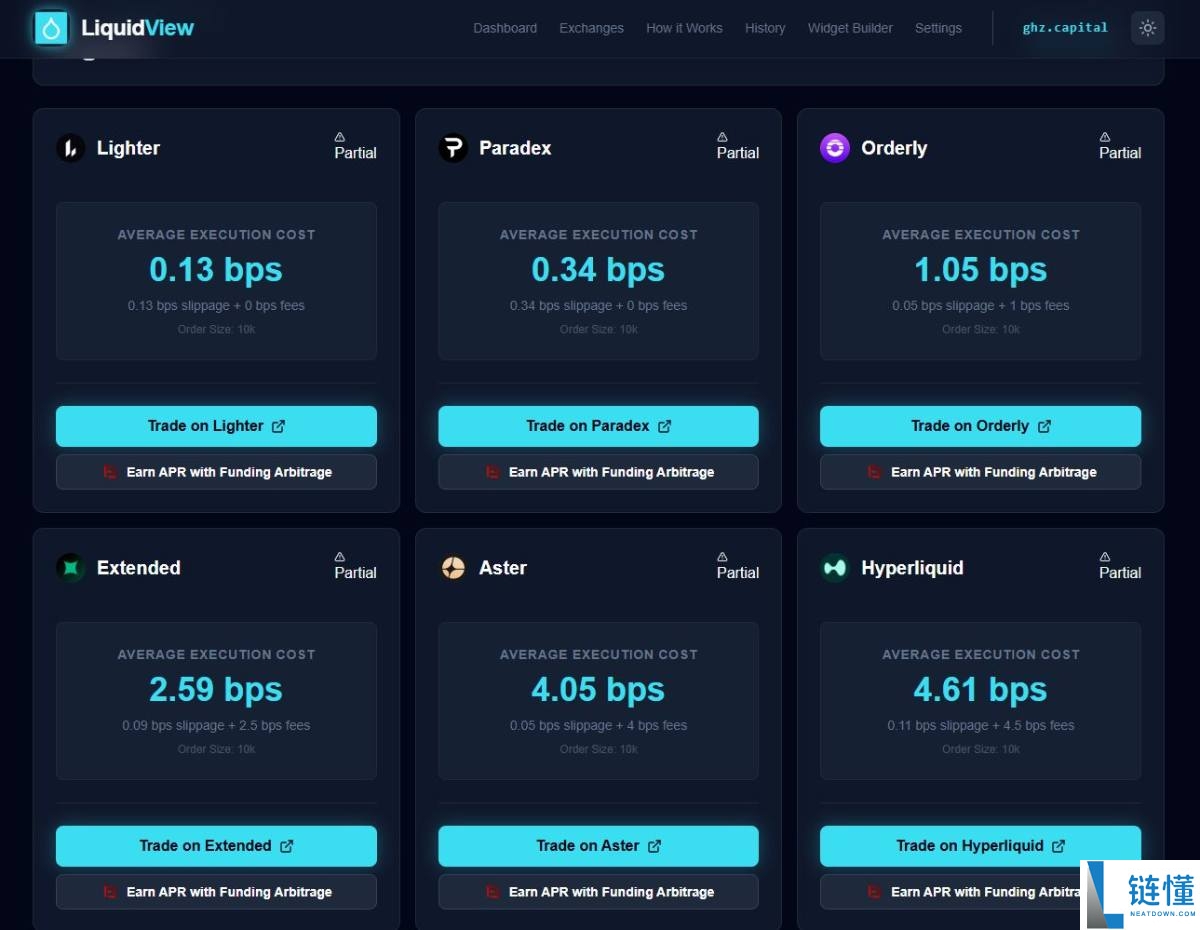Click the LiquidView droplet logo icon
1200x930 pixels.
click(51, 28)
